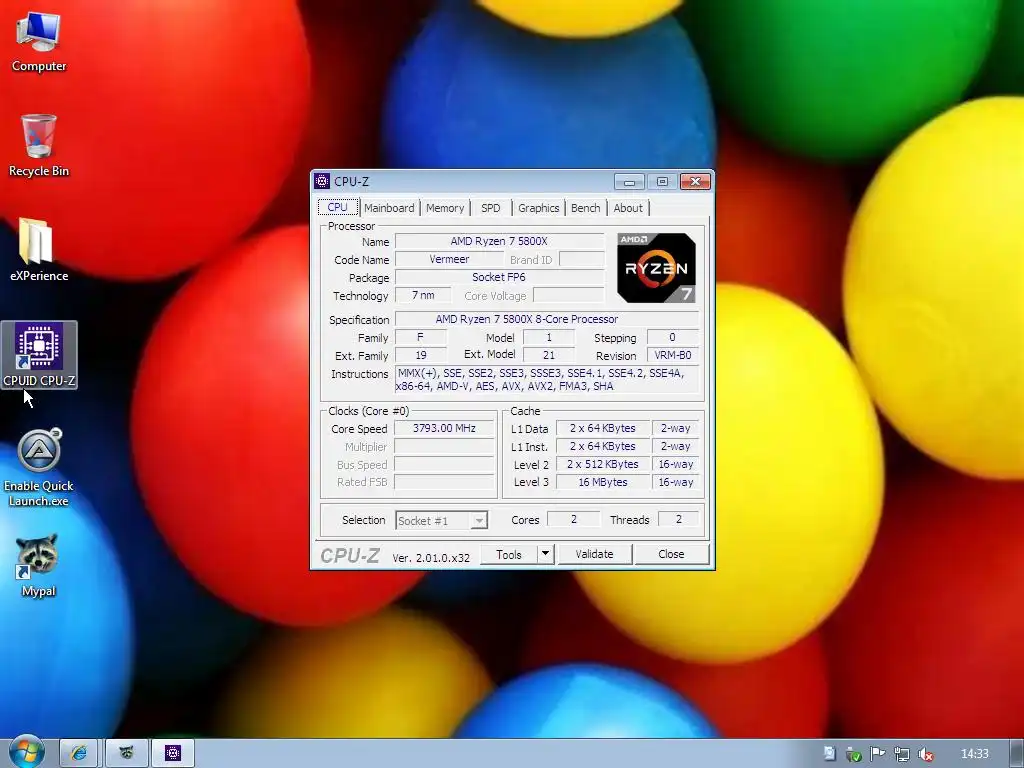This screenshot has width=1024, height=768.
Task: Click the Mypal raccoon taskbar button
Action: click(126, 753)
